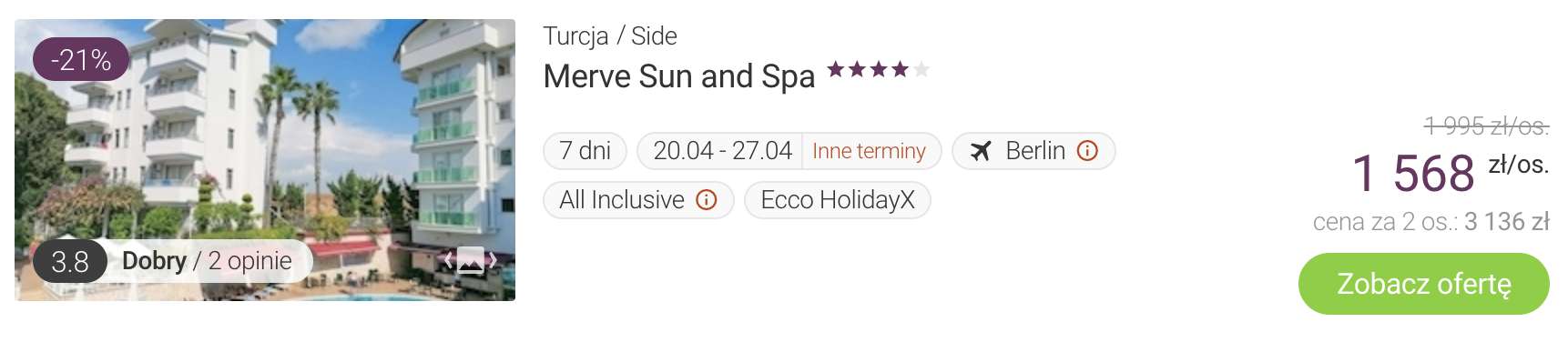Screen dimensions: 1568x342
Task: Click the Zobacz ofertę button
Action: coord(1424,284)
